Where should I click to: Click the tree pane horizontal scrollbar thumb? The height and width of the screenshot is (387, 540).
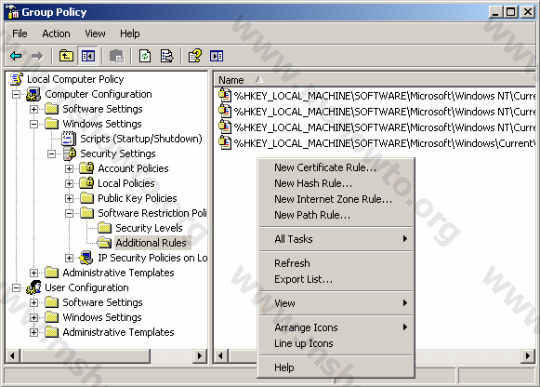pos(85,356)
